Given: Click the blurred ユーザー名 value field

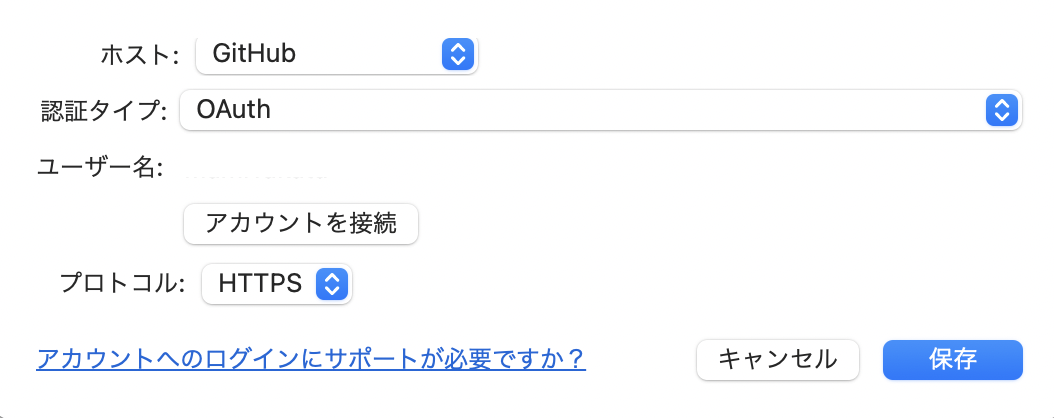Looking at the screenshot, I should click(256, 170).
